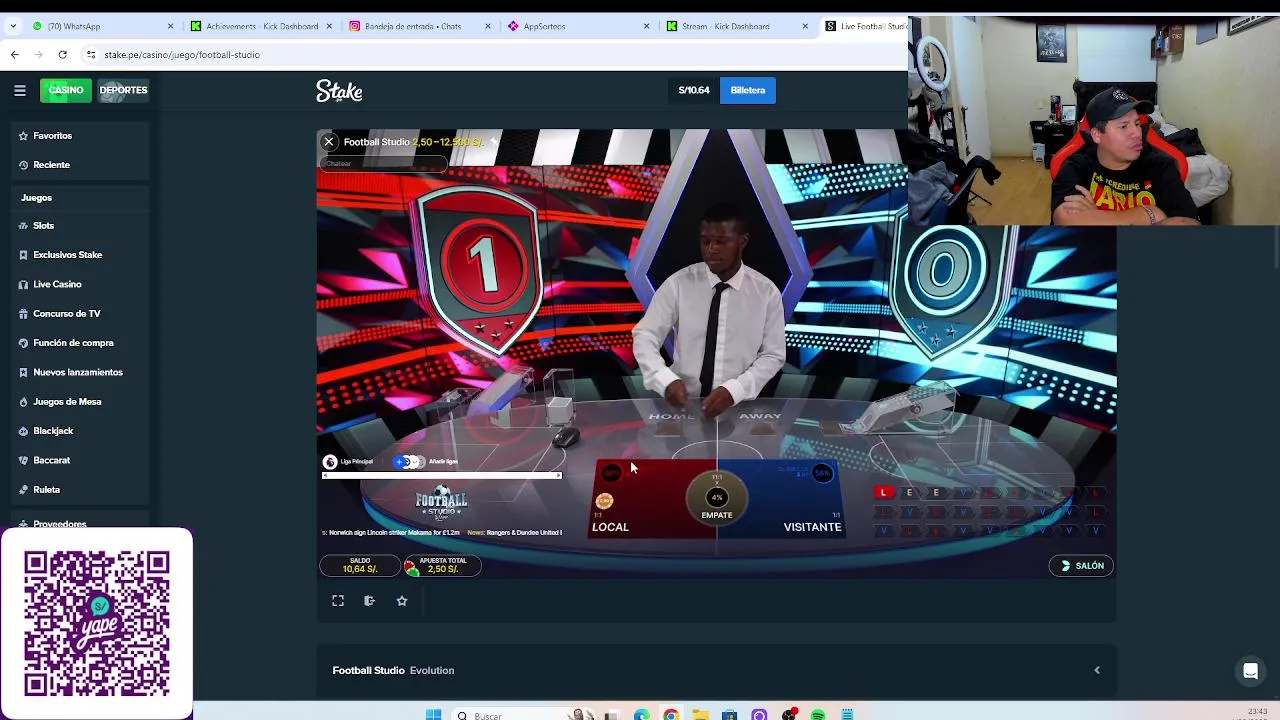Click the league progress bar slider
This screenshot has width=1280, height=720.
coord(441,476)
